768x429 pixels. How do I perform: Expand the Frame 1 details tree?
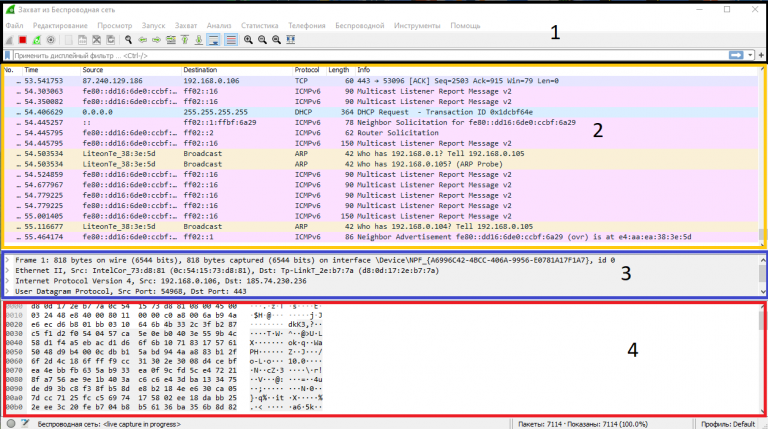tap(7, 260)
